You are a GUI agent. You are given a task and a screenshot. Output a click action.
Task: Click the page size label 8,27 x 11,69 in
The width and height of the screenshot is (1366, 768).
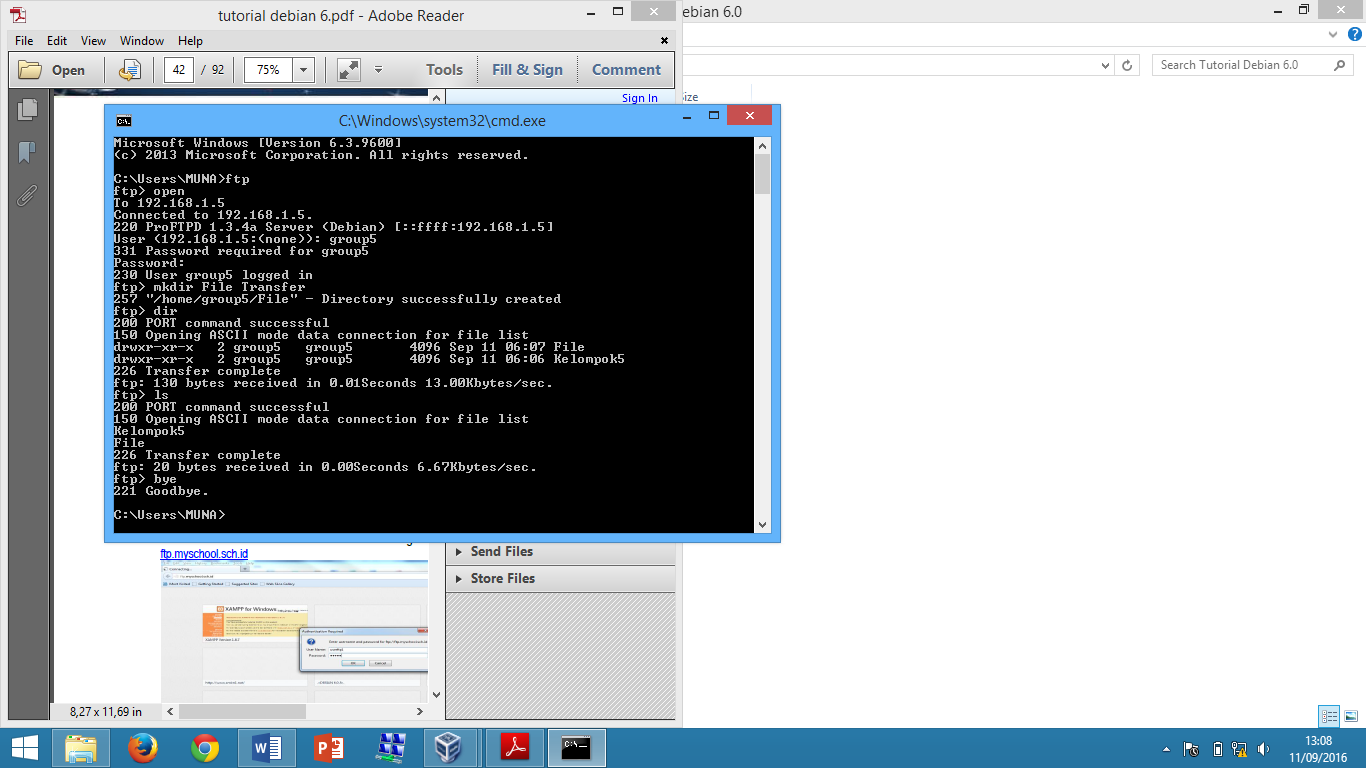(106, 712)
